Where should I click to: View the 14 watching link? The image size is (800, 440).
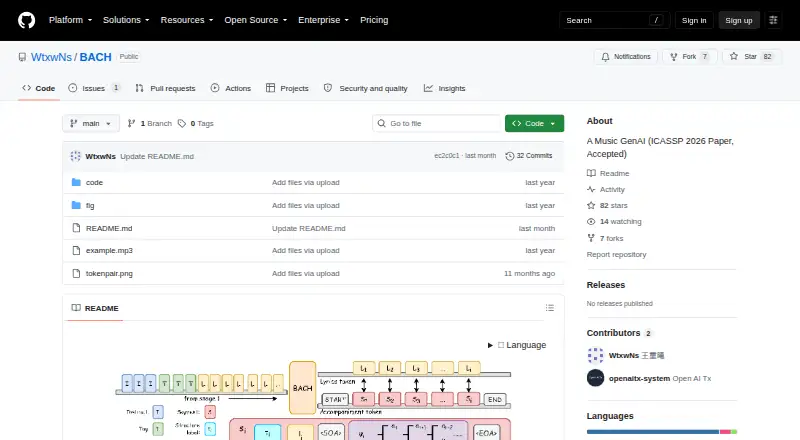point(614,222)
